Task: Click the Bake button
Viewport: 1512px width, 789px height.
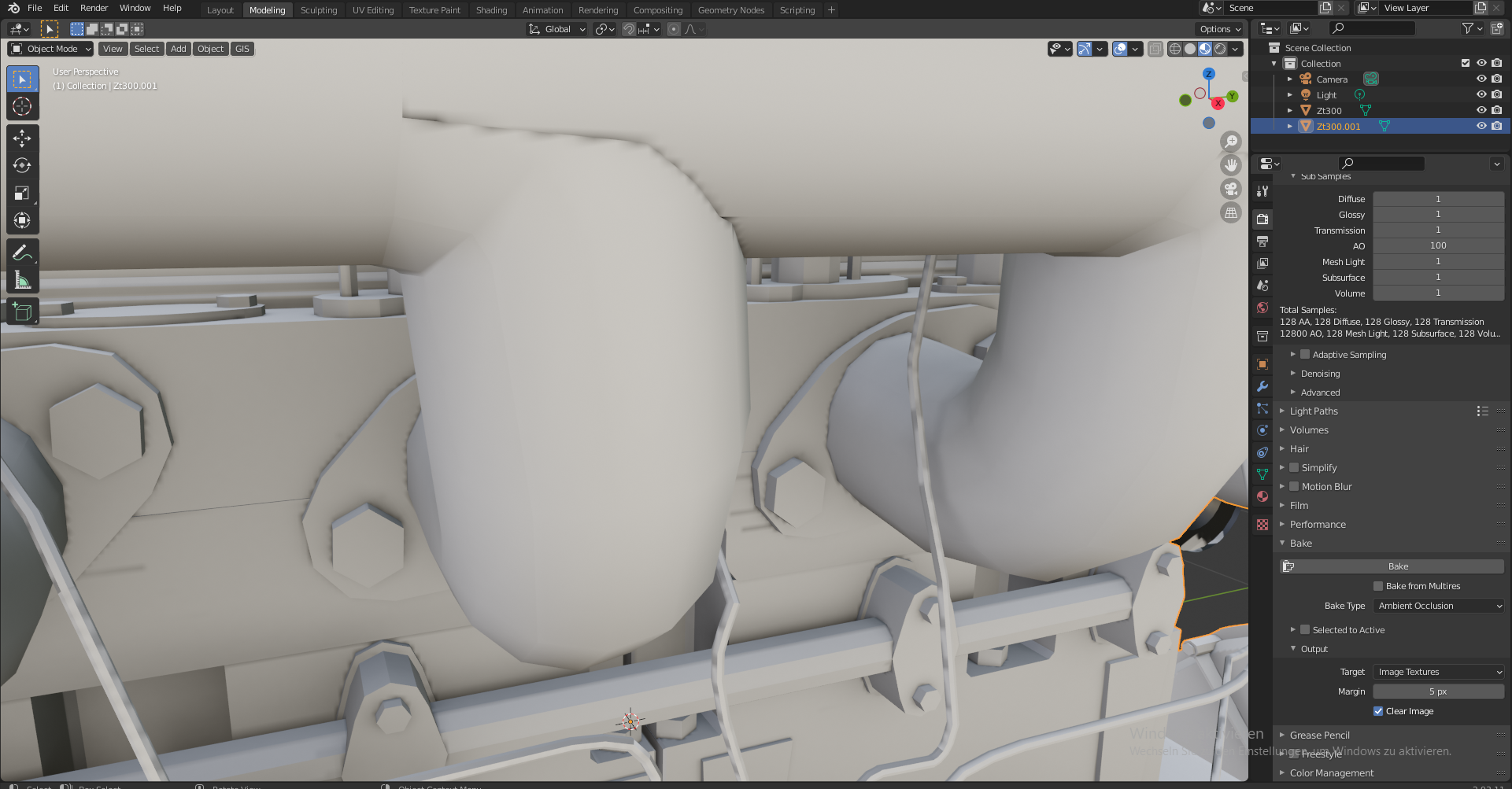Action: 1398,566
